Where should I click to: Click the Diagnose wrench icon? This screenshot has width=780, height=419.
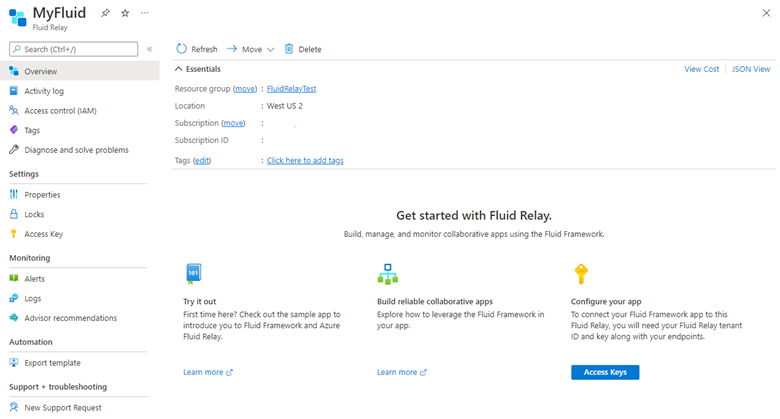pos(14,149)
